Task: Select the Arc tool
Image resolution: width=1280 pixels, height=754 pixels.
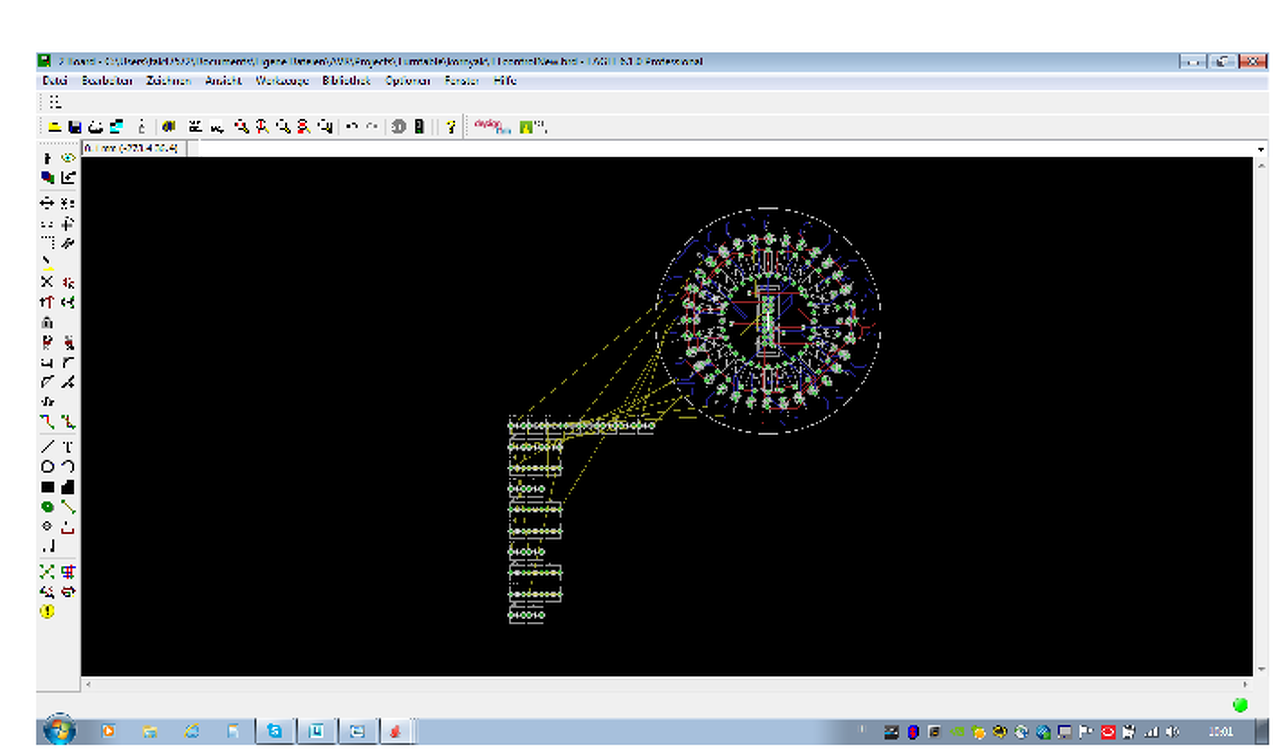Action: (x=68, y=467)
